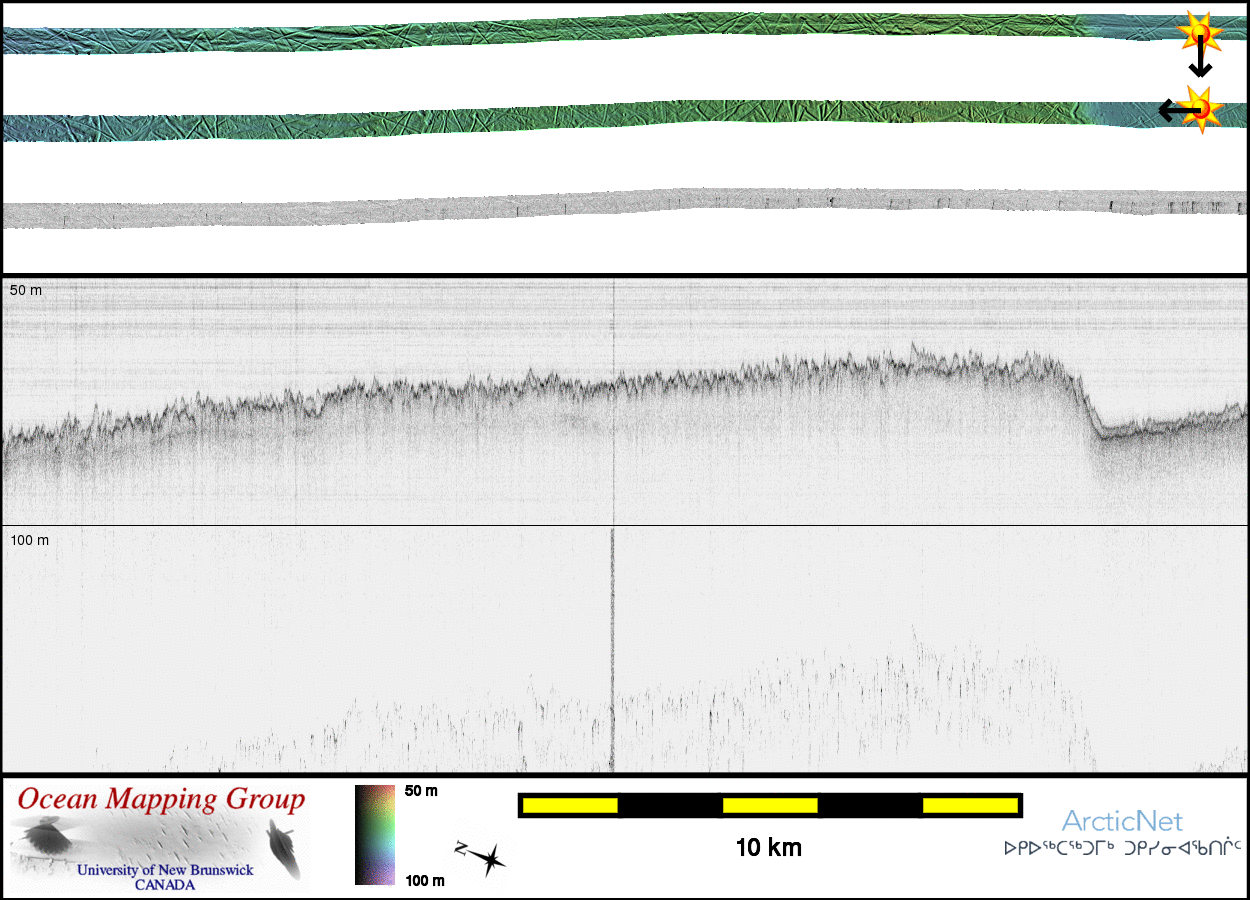Click the rightmost yellow scale bar segment

coord(969,805)
